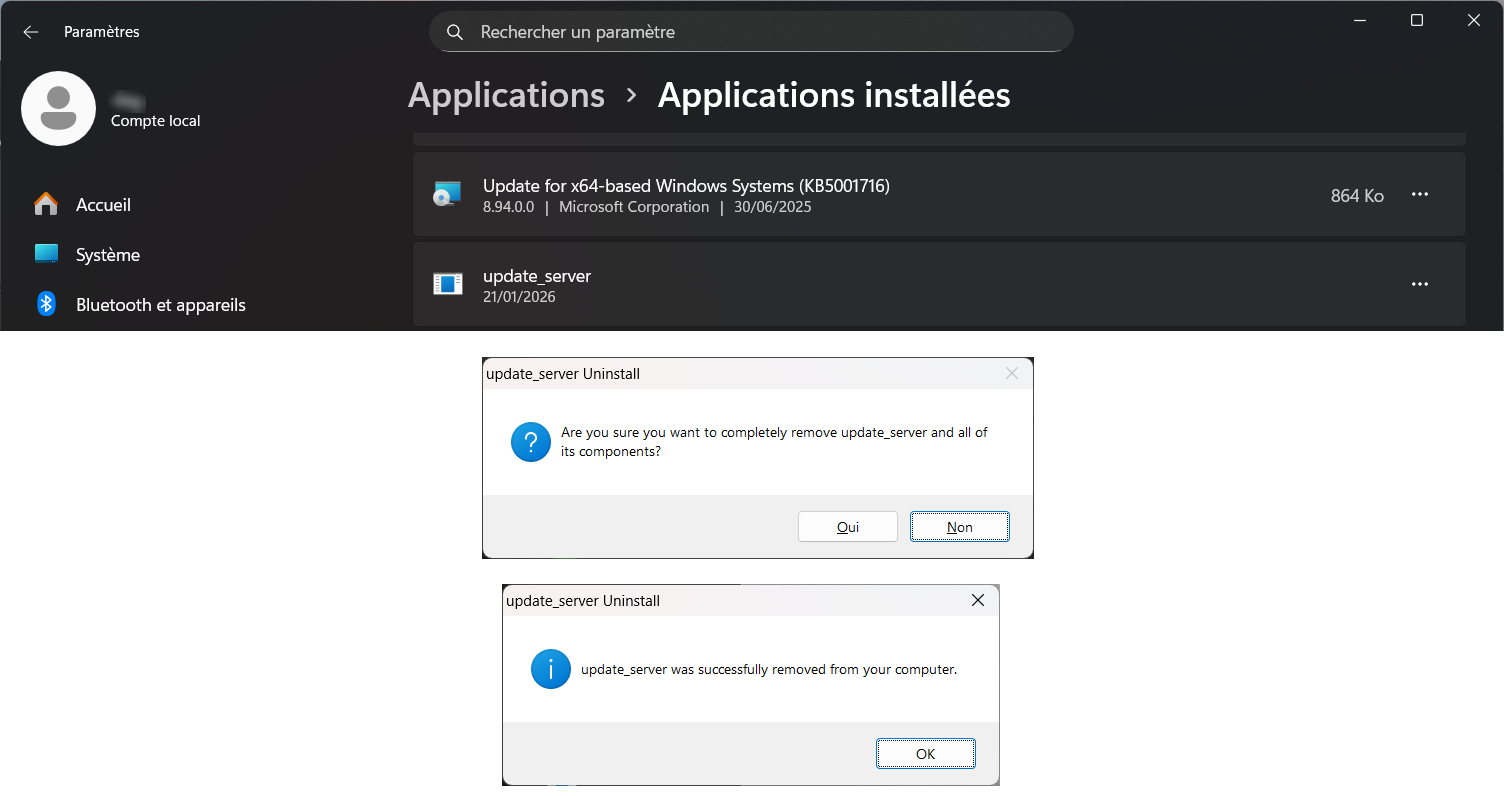Click OK in the removal success dialog
1504x796 pixels.
925,754
